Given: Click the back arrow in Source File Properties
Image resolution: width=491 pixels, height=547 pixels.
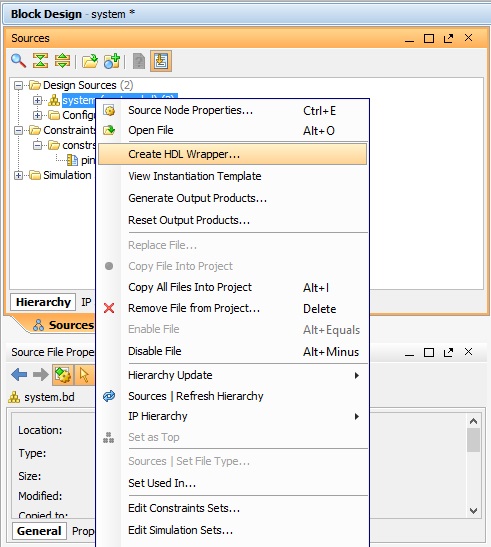Looking at the screenshot, I should pos(19,375).
